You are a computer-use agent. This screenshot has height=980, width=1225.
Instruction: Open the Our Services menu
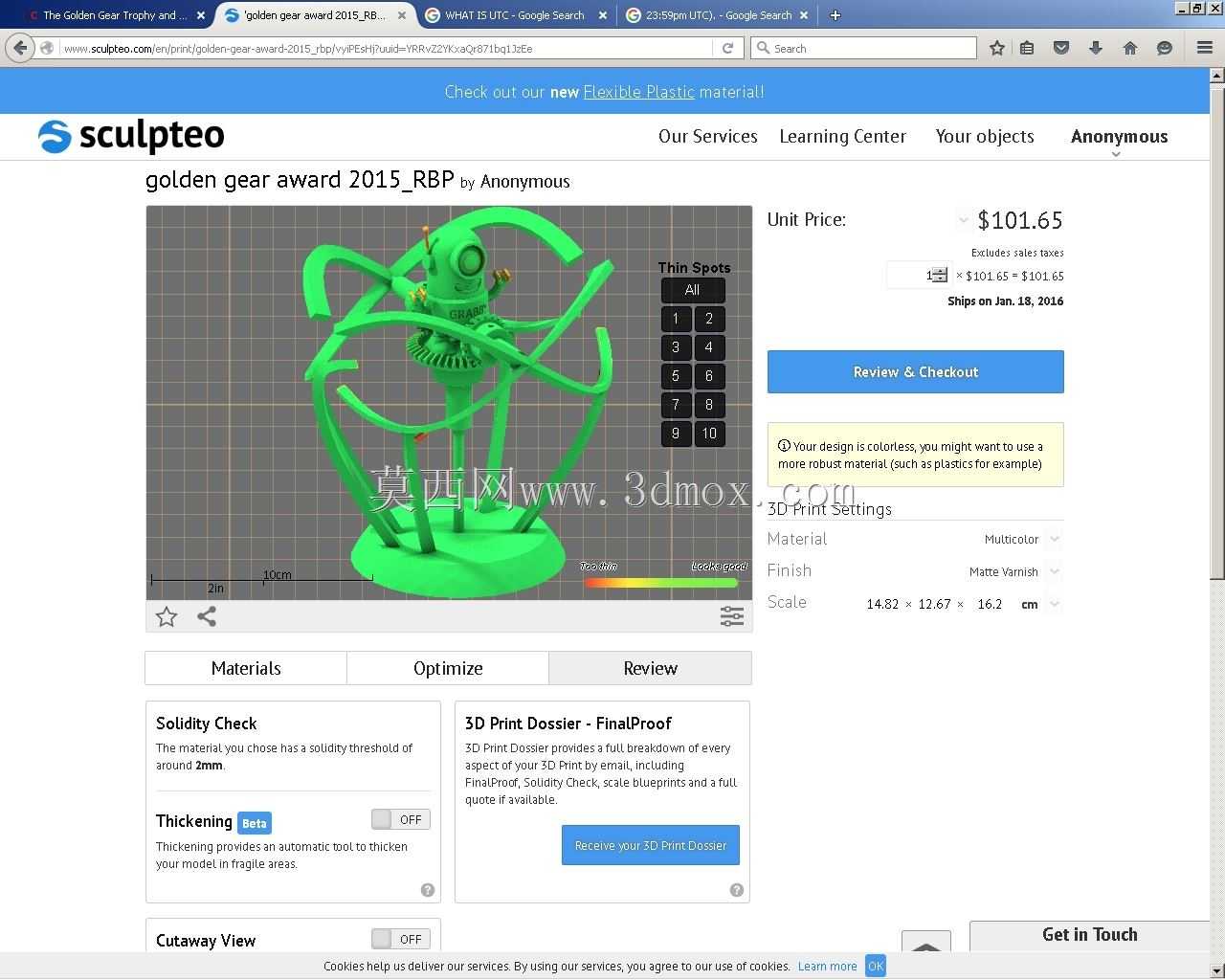708,136
